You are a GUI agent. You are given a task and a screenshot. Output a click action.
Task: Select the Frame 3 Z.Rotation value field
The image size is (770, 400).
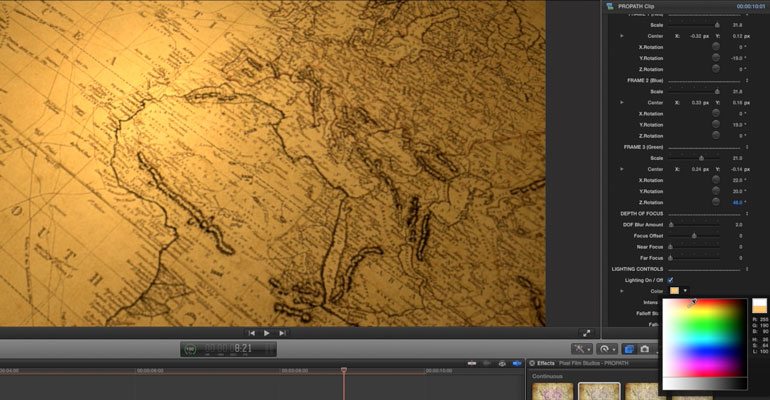(738, 202)
